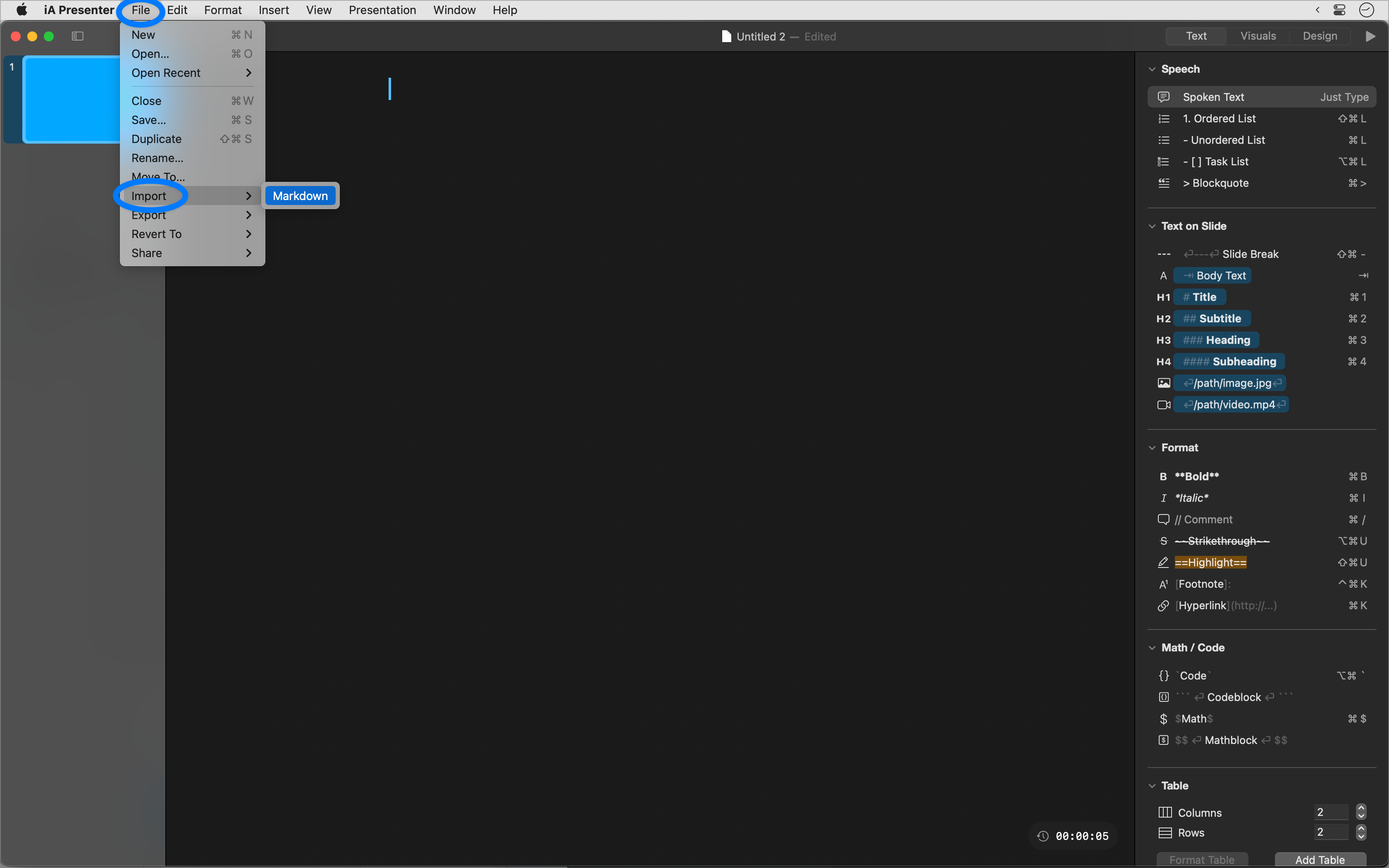Click the Blockquote icon

[1163, 183]
